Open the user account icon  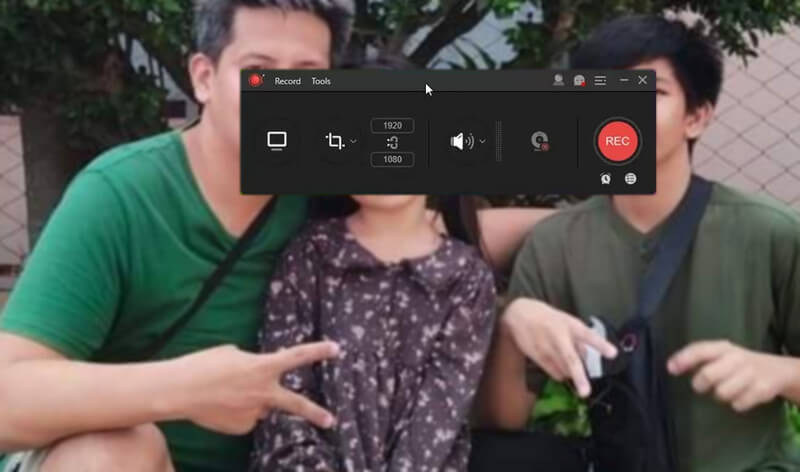559,80
